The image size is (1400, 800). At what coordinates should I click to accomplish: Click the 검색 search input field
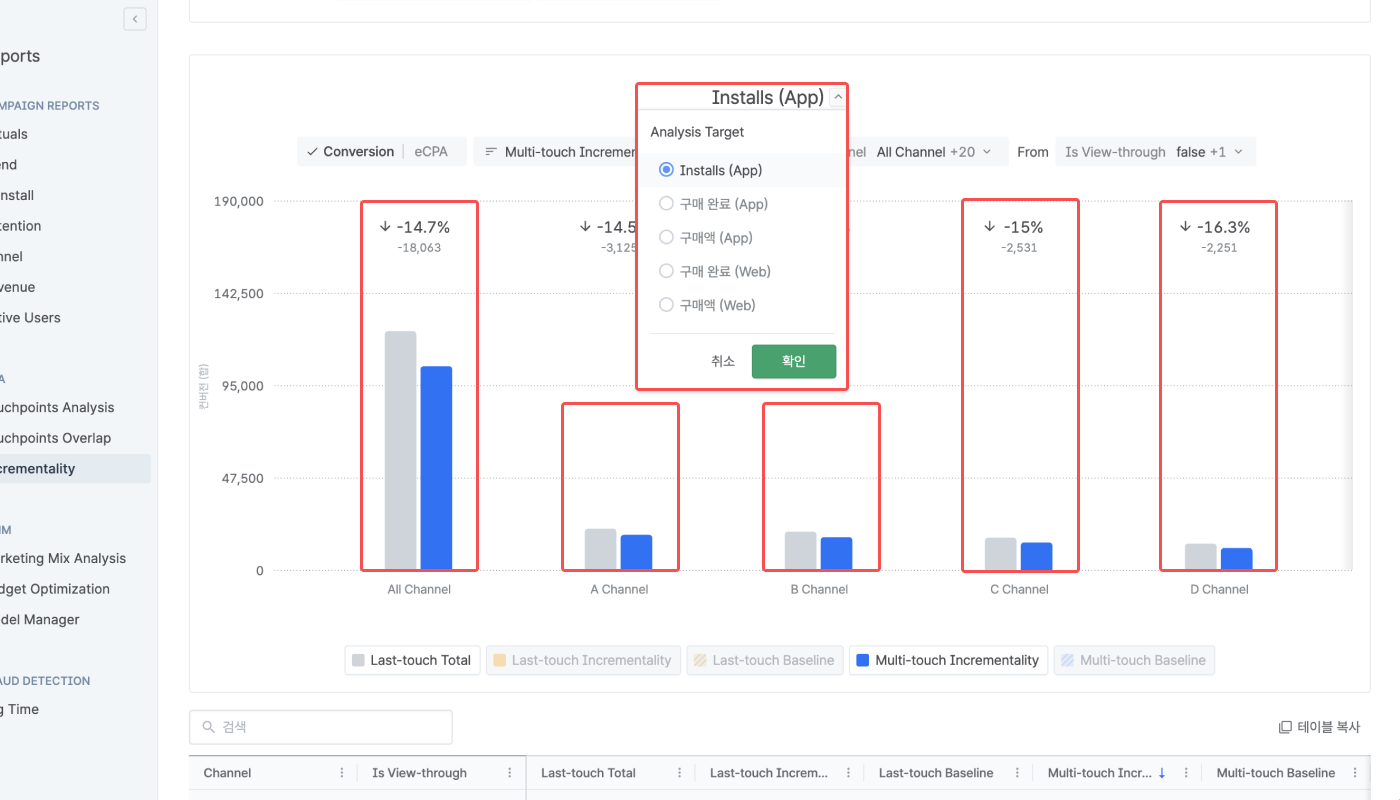coord(321,727)
